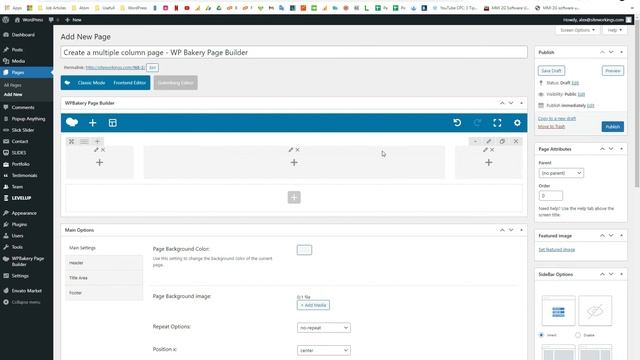
Task: Select the Disable sidebar radio button
Action: pyautogui.click(x=578, y=335)
